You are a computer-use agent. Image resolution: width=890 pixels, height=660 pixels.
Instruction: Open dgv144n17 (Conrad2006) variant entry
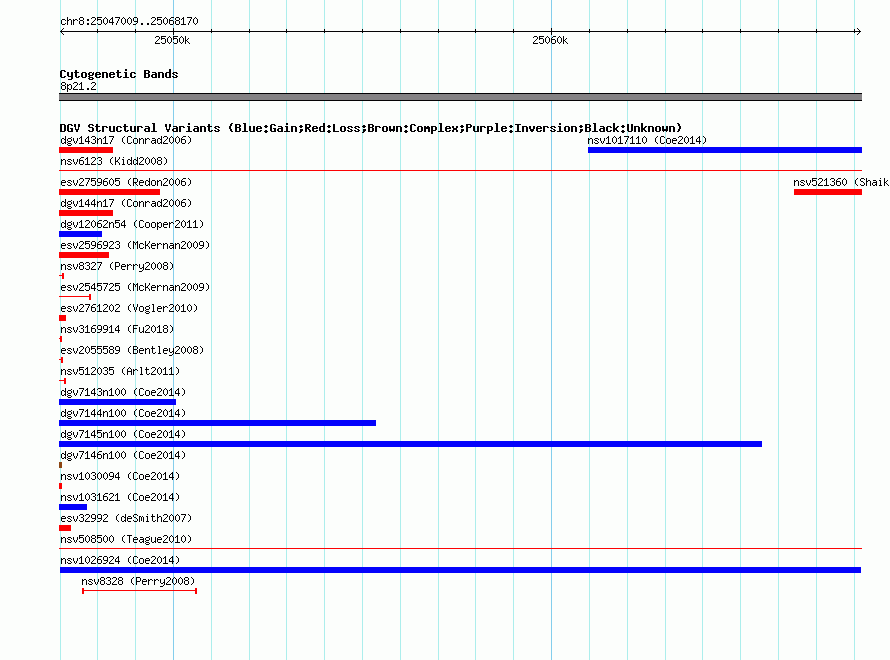click(126, 203)
